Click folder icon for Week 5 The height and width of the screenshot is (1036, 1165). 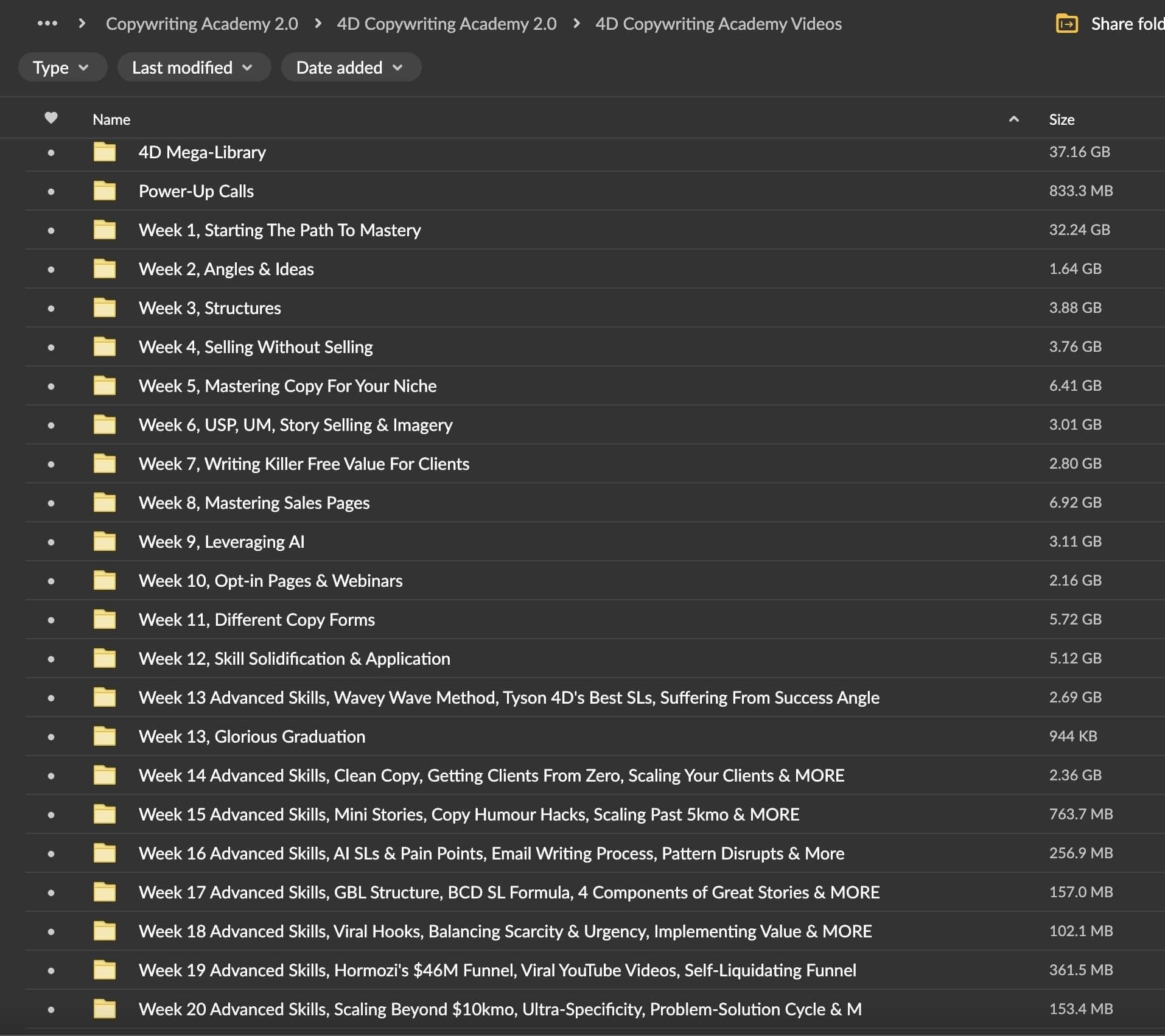click(x=105, y=385)
